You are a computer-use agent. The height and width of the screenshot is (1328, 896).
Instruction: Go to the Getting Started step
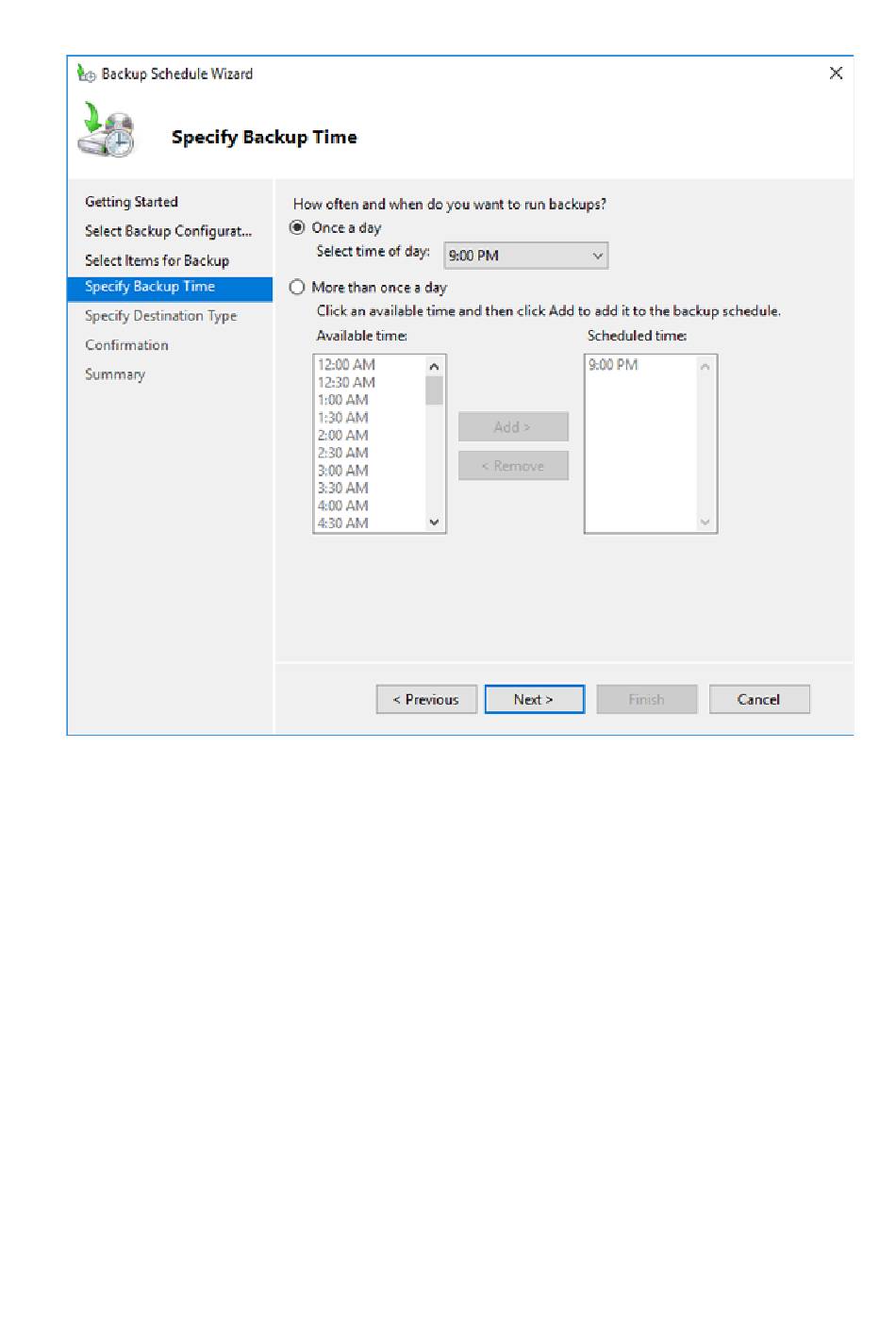pos(131,202)
